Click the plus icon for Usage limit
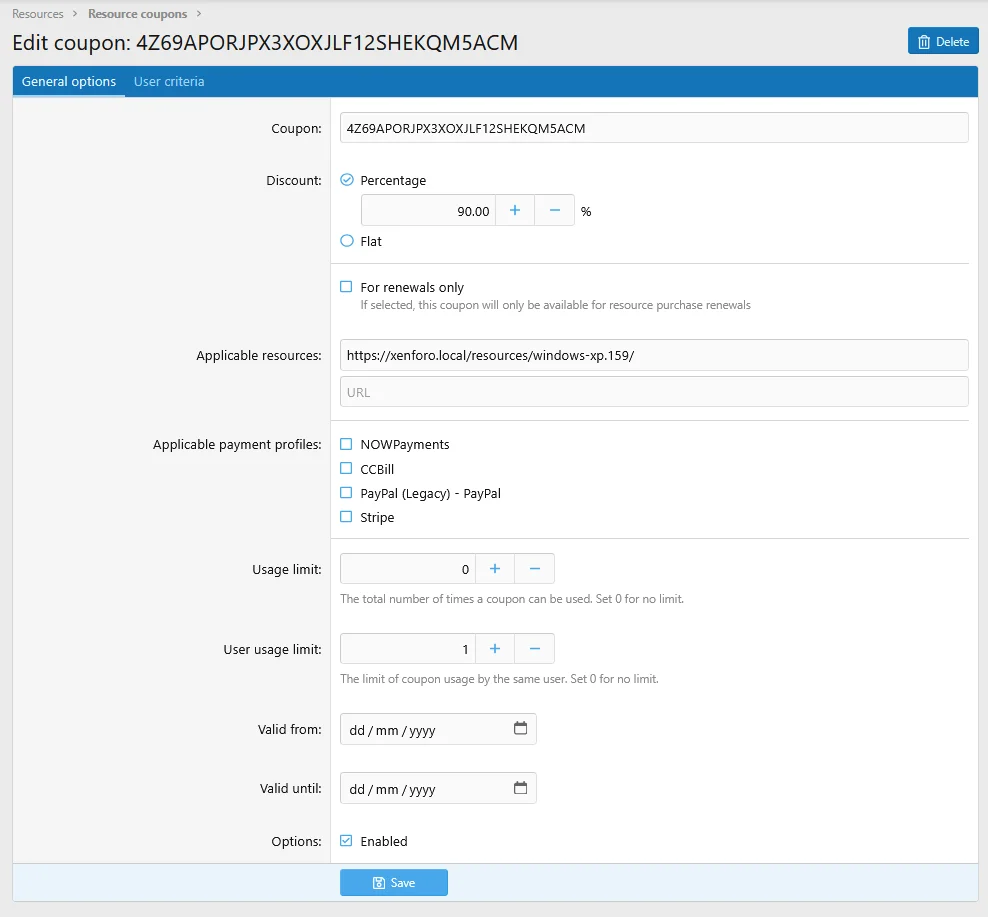Image resolution: width=988 pixels, height=917 pixels. (494, 569)
